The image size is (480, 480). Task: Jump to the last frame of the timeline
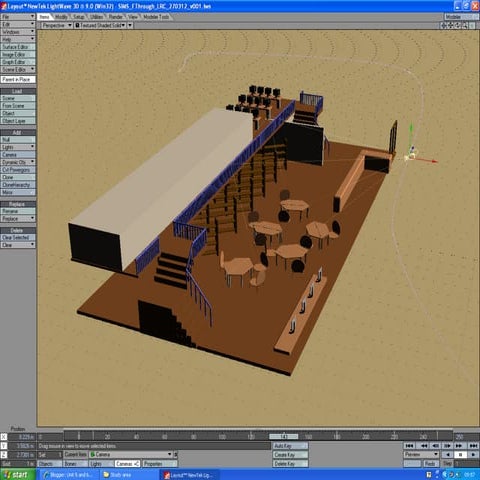tap(473, 446)
